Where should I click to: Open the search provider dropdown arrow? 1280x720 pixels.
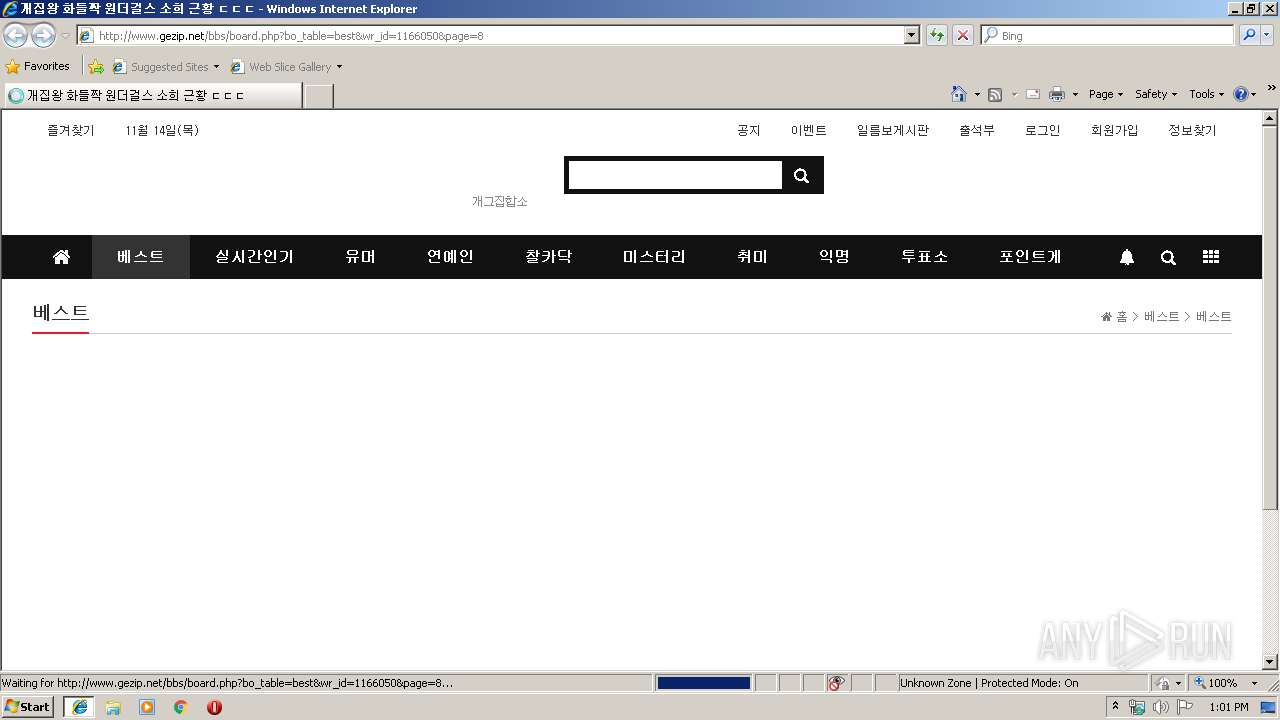tap(1268, 35)
